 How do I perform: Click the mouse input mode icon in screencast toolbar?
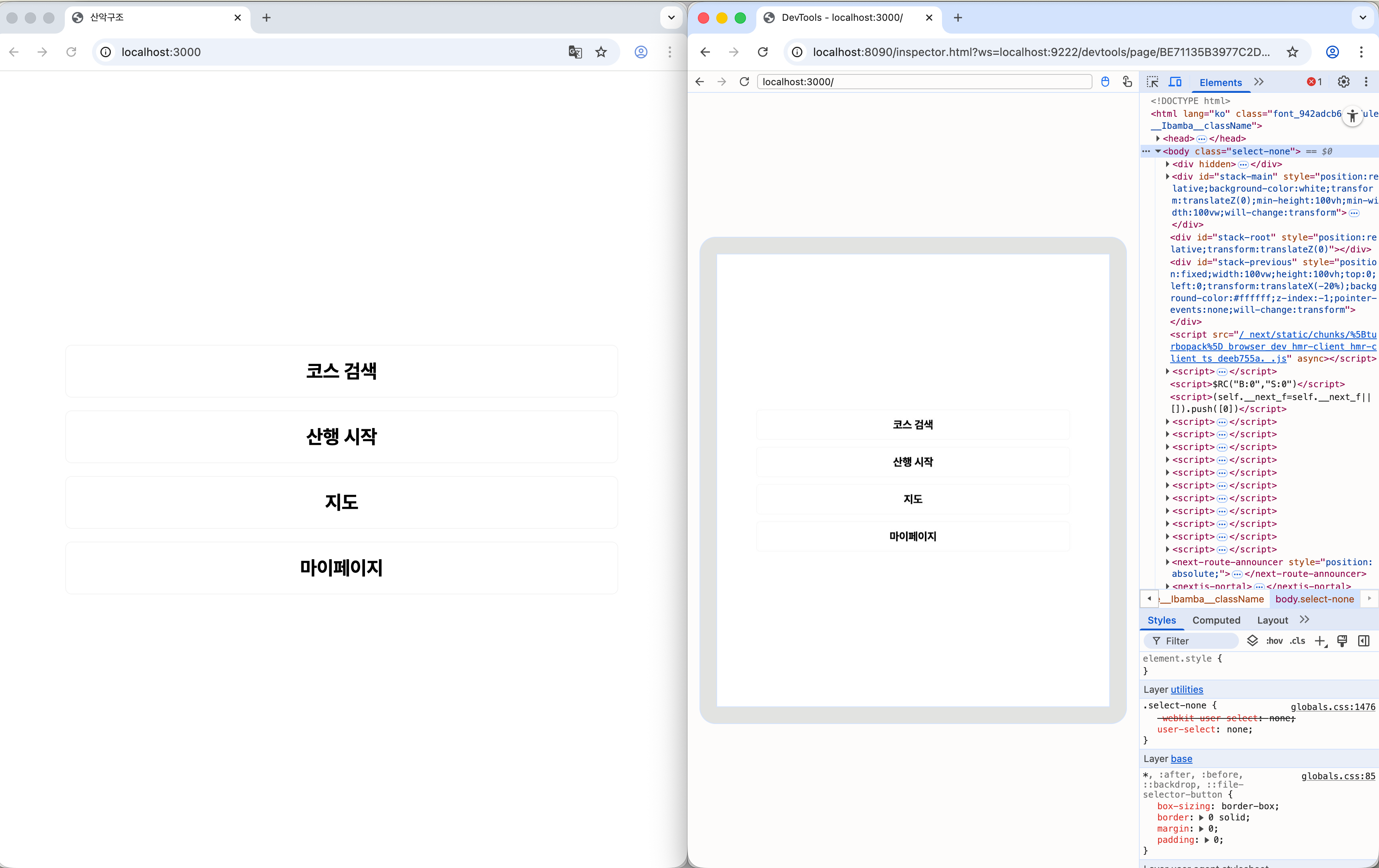[x=1105, y=82]
